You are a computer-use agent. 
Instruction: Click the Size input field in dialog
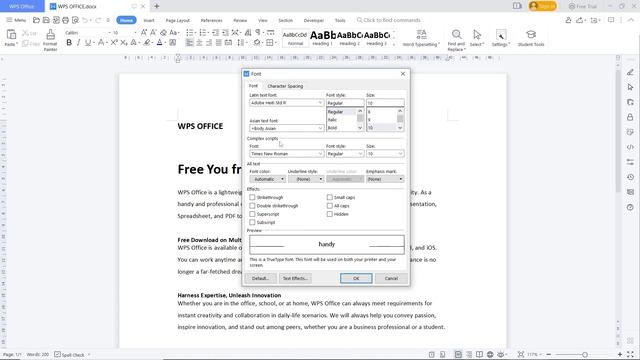point(385,103)
